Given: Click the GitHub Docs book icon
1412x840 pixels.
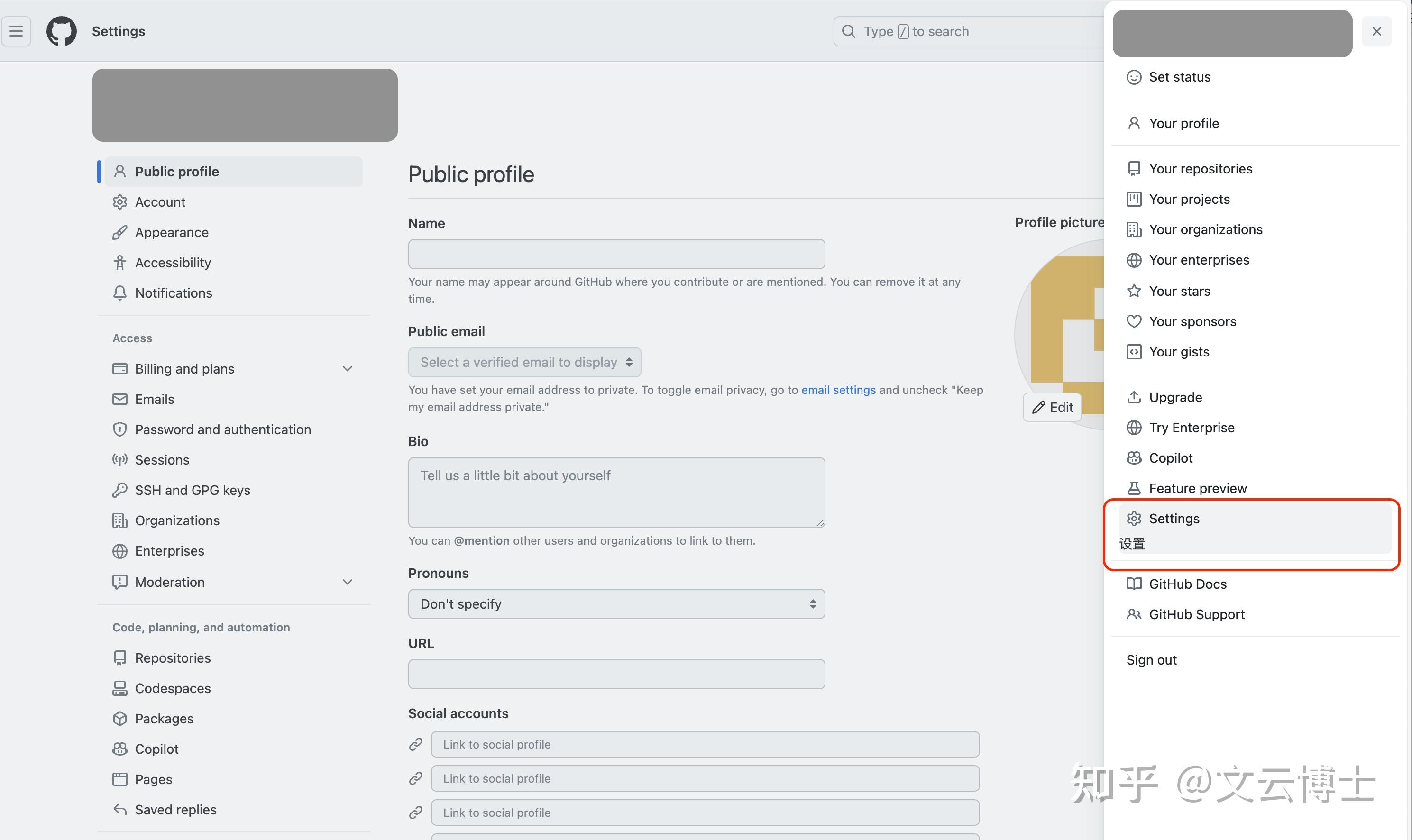Looking at the screenshot, I should click(x=1134, y=584).
